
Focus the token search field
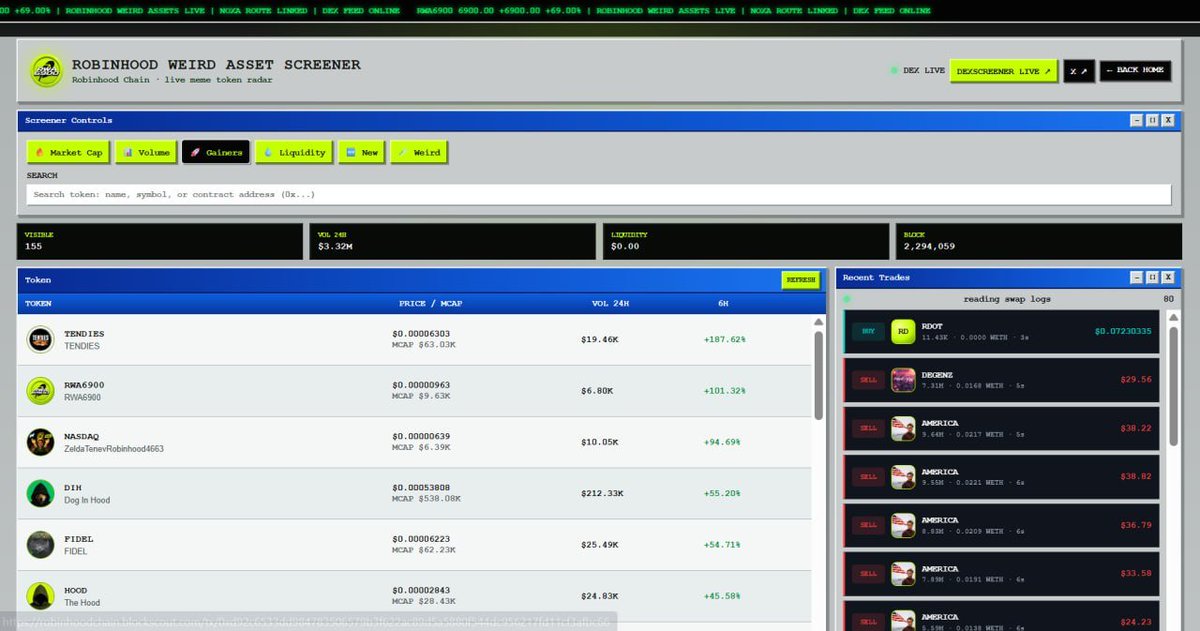click(x=599, y=194)
